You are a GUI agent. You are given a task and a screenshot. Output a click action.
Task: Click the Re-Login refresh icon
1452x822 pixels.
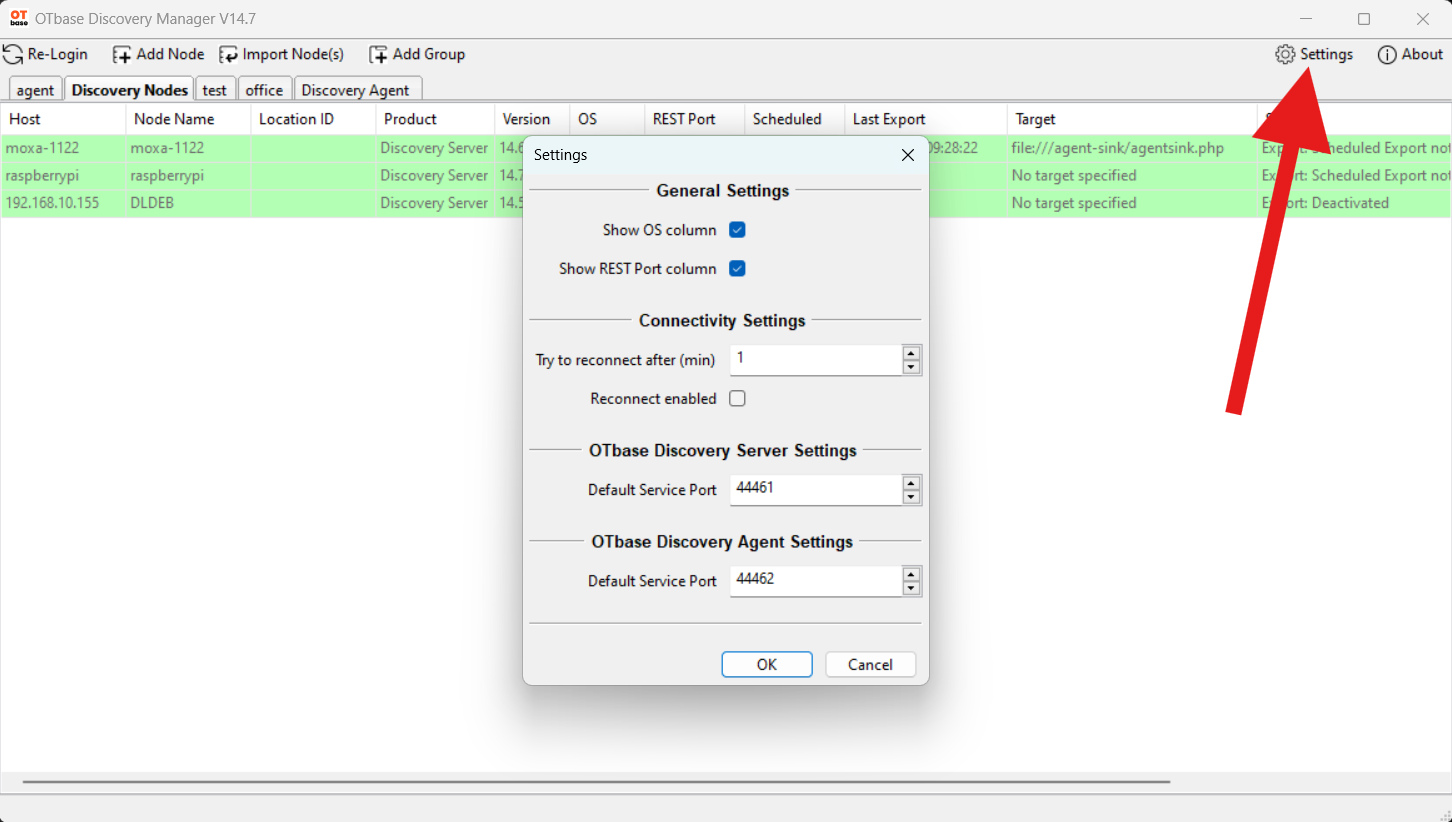[13, 54]
